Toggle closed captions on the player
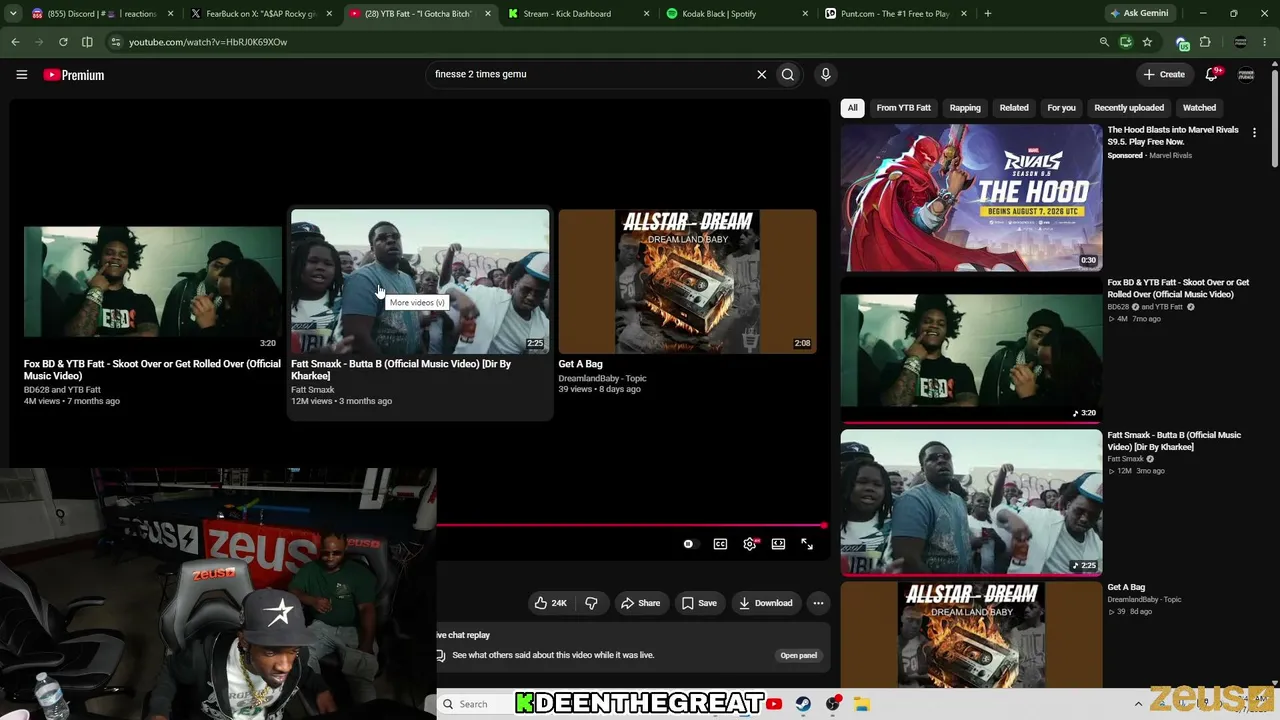Image resolution: width=1280 pixels, height=720 pixels. [720, 544]
